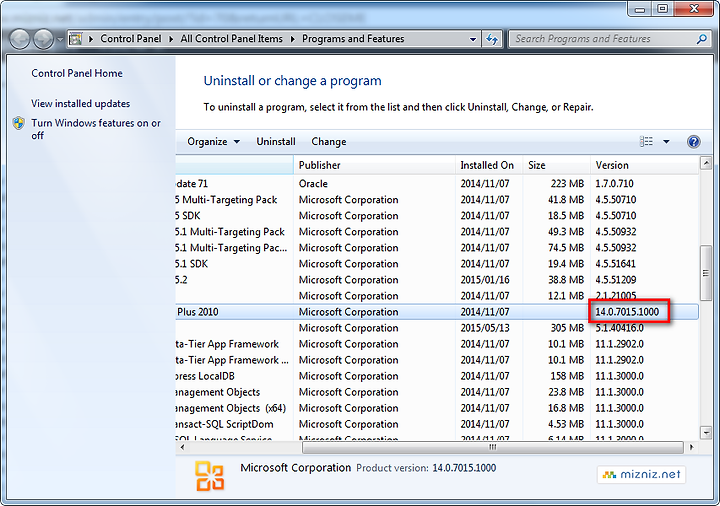Select the 5 SDK row

tap(437, 216)
